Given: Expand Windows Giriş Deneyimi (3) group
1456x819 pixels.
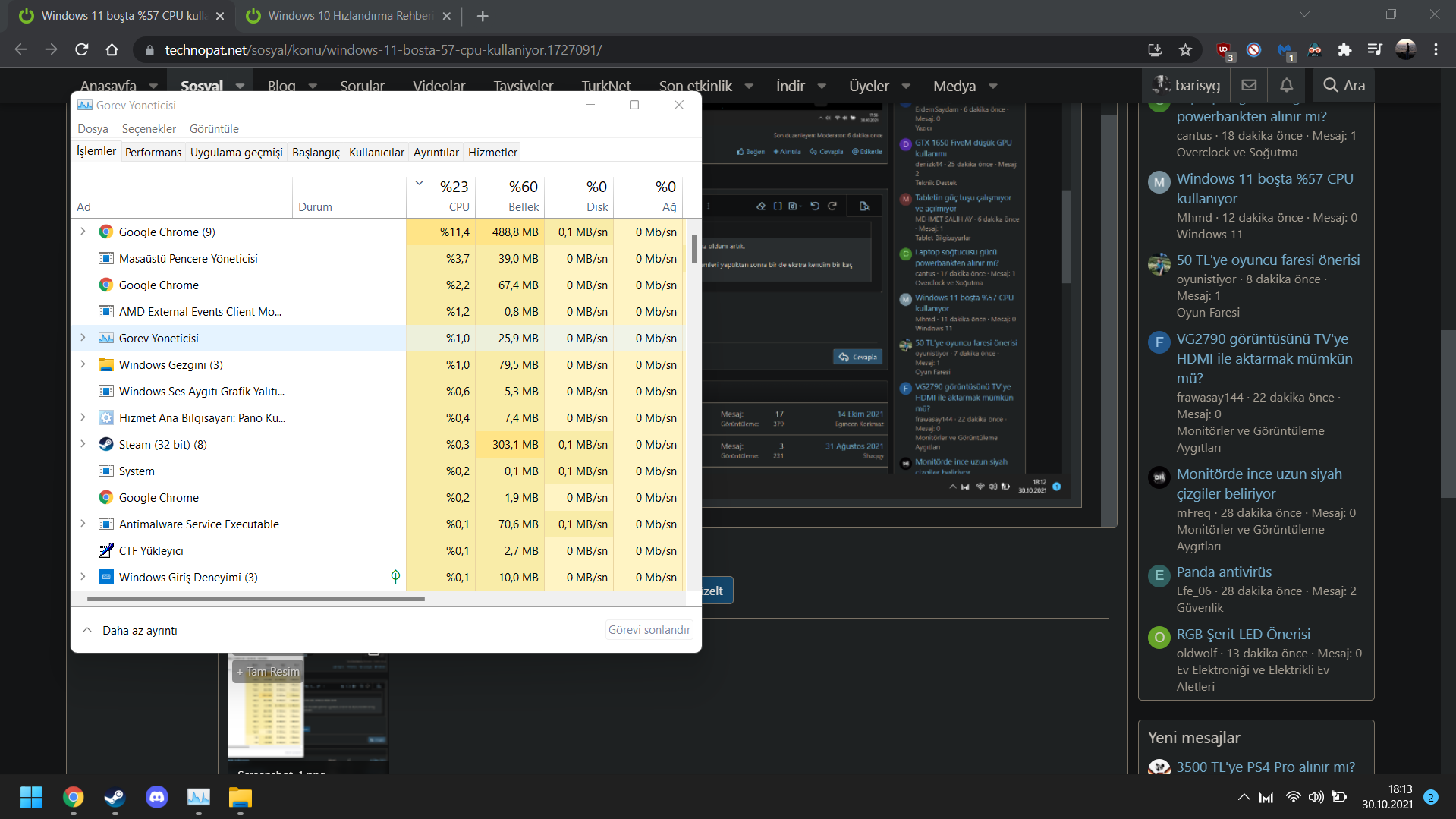Looking at the screenshot, I should 83,577.
